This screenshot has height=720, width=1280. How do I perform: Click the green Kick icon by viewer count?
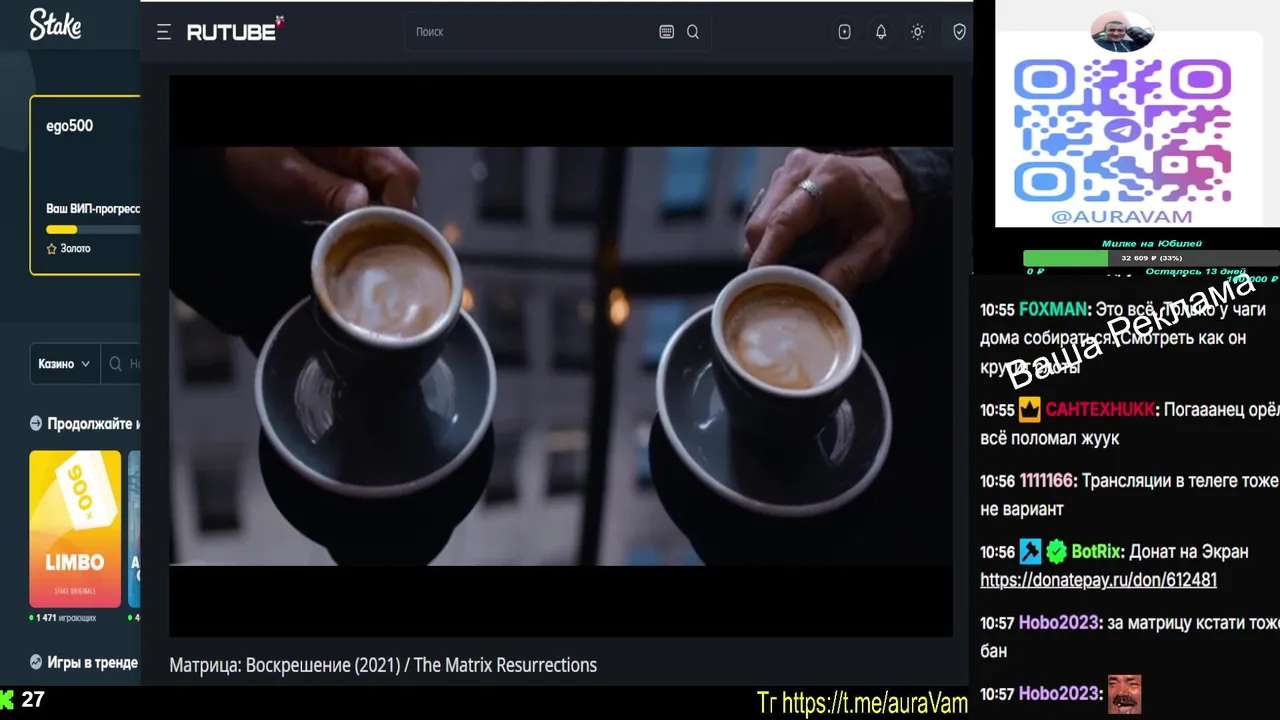7,699
